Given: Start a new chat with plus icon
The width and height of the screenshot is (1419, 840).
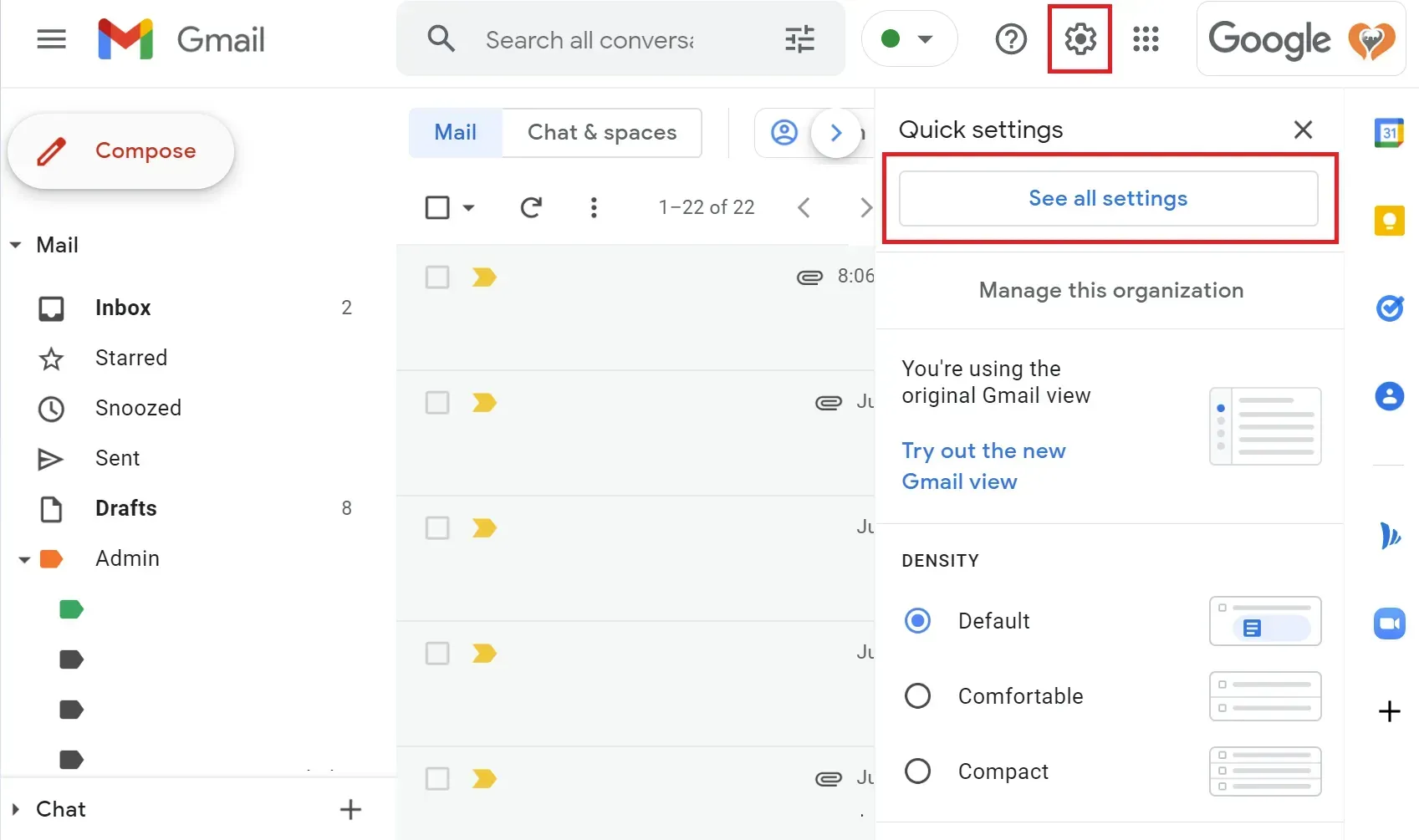Looking at the screenshot, I should click(x=350, y=809).
